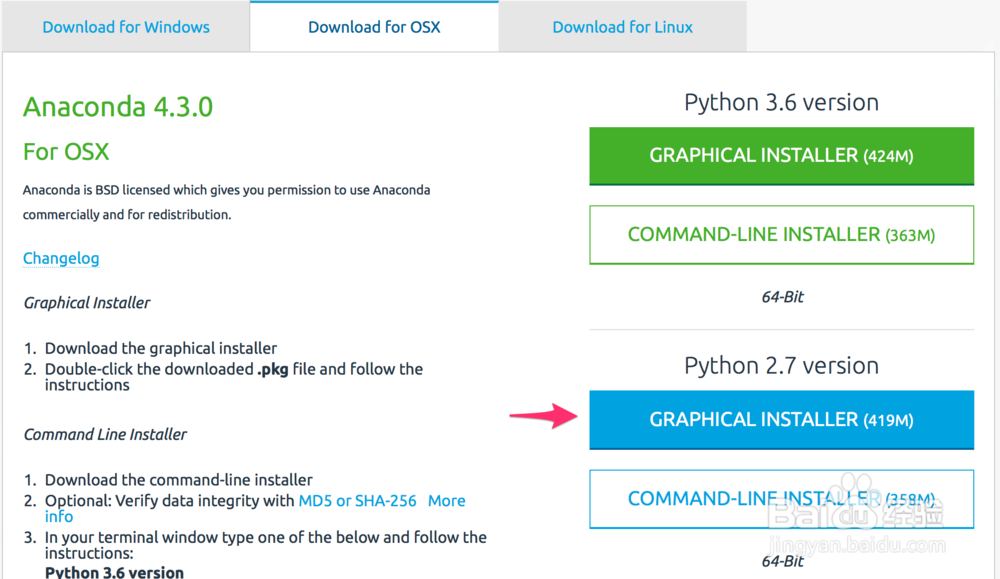Click the 64-Bit label under Python 2.7
1000x579 pixels.
coord(783,561)
